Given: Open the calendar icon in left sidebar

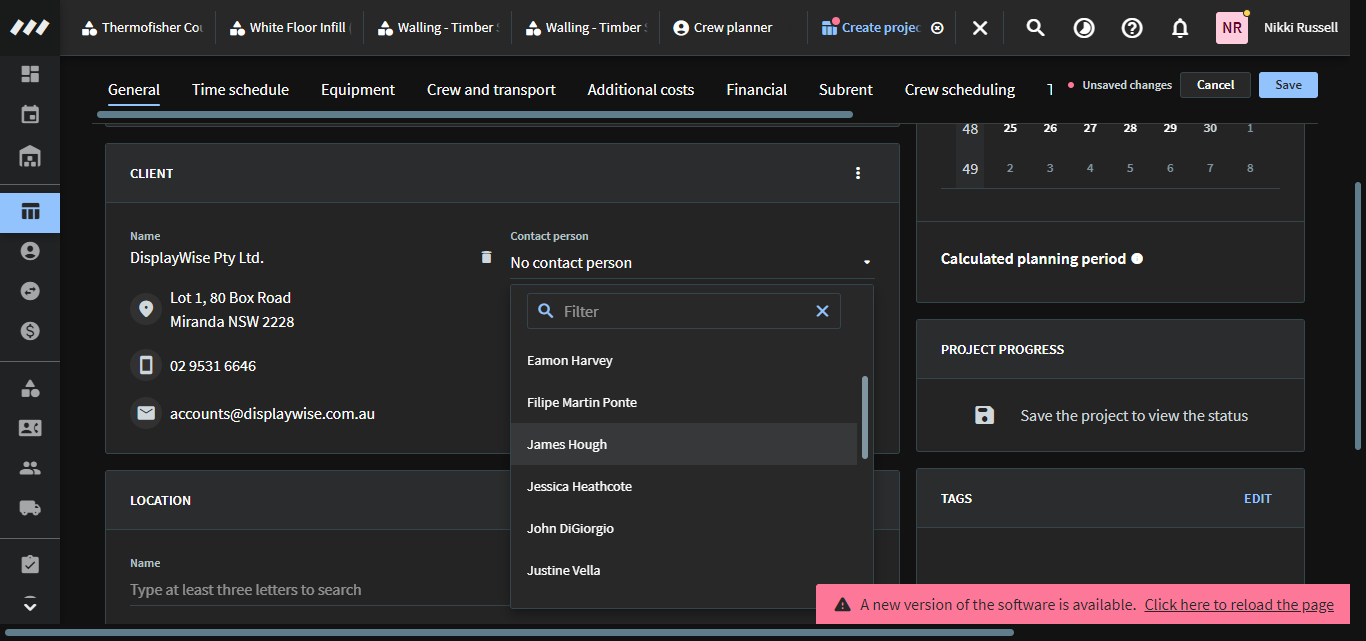Looking at the screenshot, I should pyautogui.click(x=30, y=114).
